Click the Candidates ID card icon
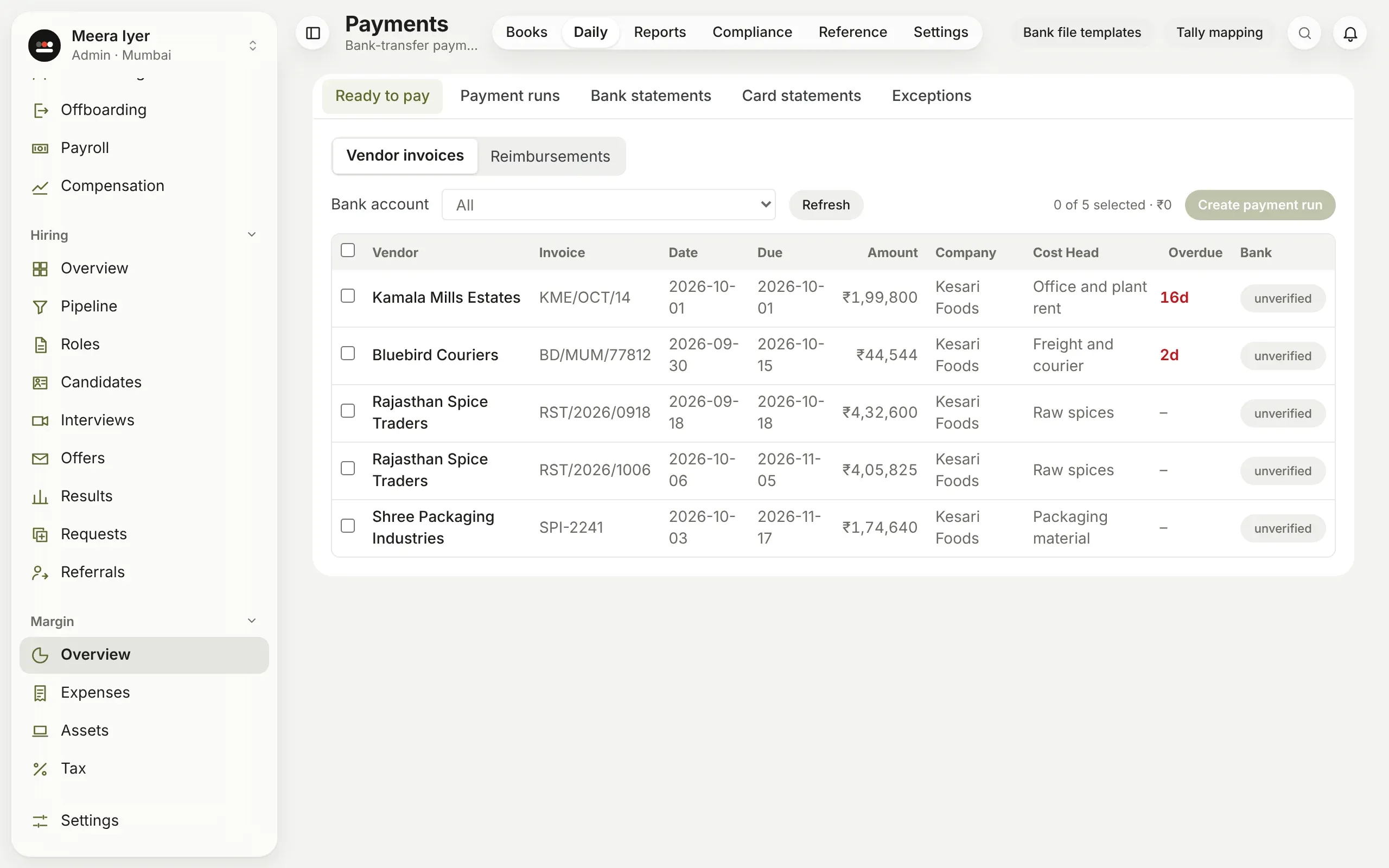The image size is (1389, 868). click(x=40, y=382)
